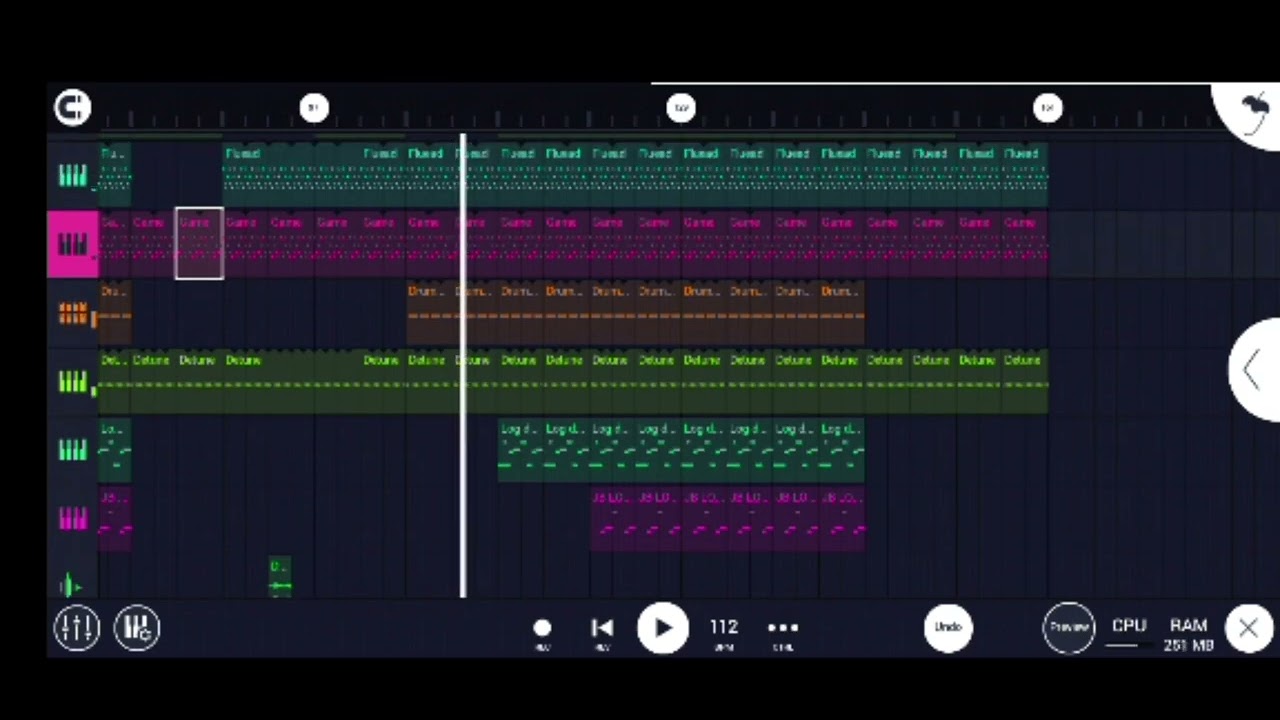
Task: Tap the Preview button
Action: [1069, 628]
